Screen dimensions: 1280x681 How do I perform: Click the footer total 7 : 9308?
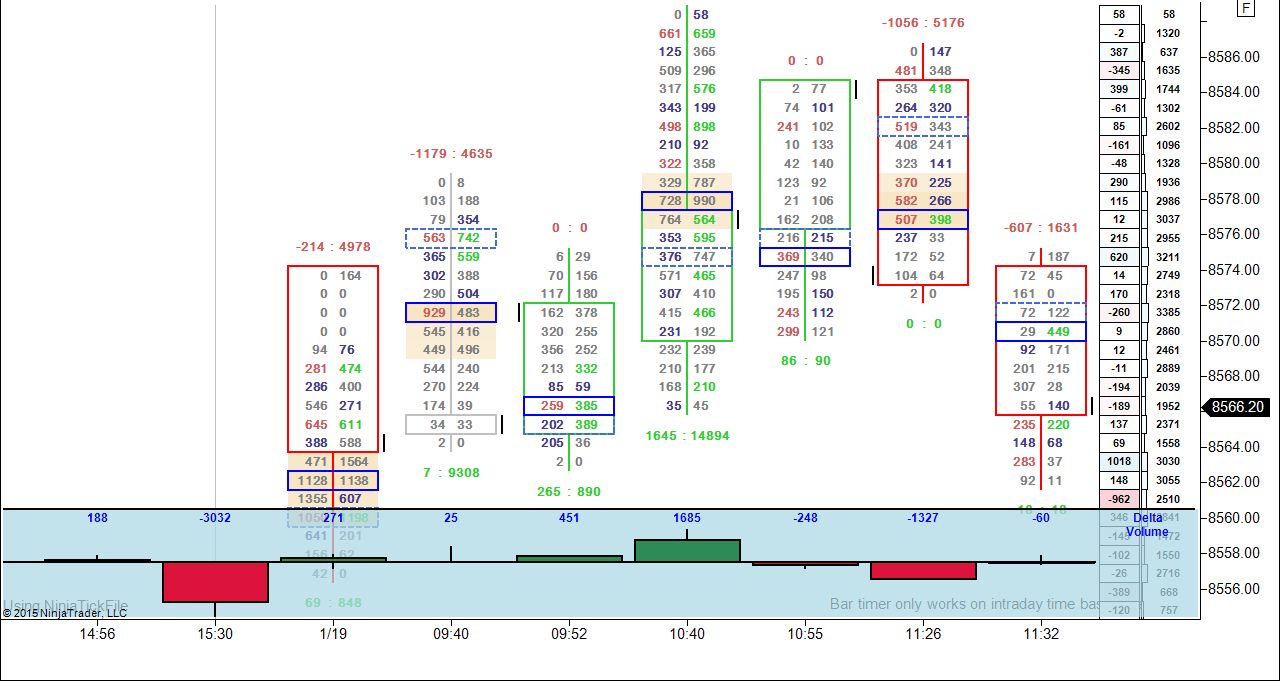(x=451, y=473)
